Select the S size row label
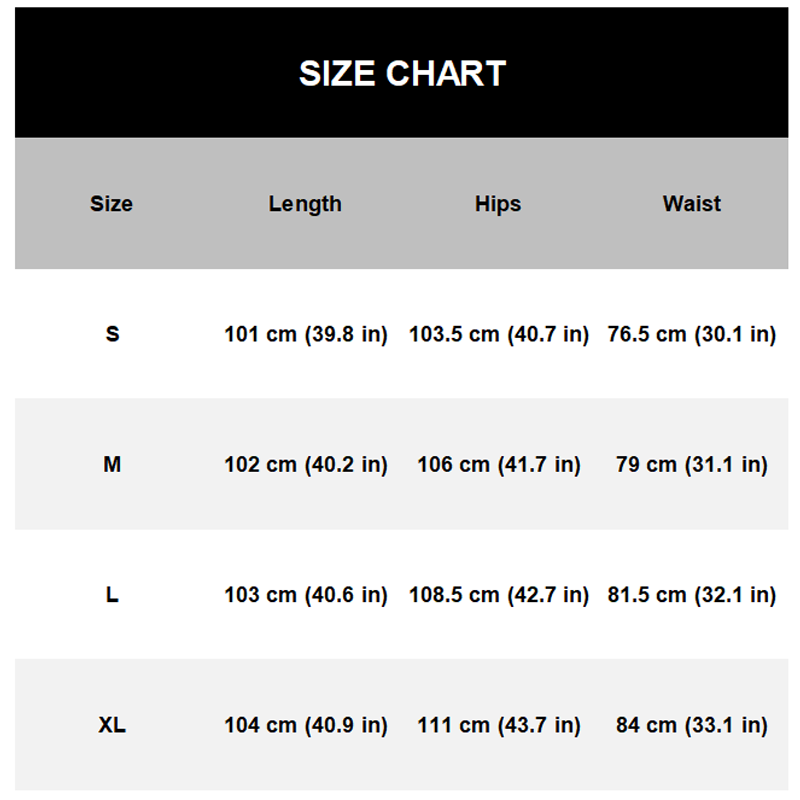 (112, 334)
